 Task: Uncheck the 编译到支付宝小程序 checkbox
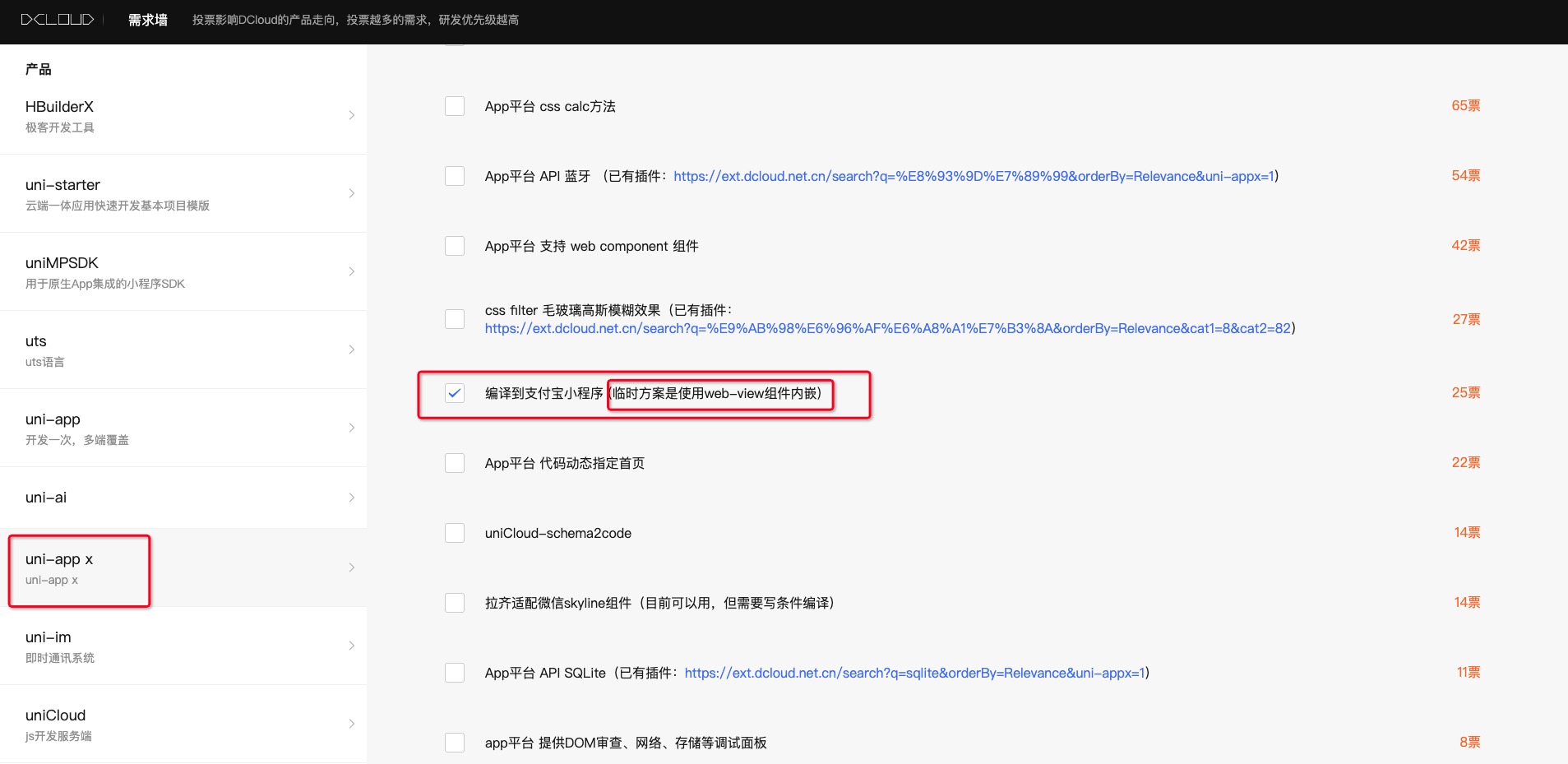pyautogui.click(x=455, y=393)
